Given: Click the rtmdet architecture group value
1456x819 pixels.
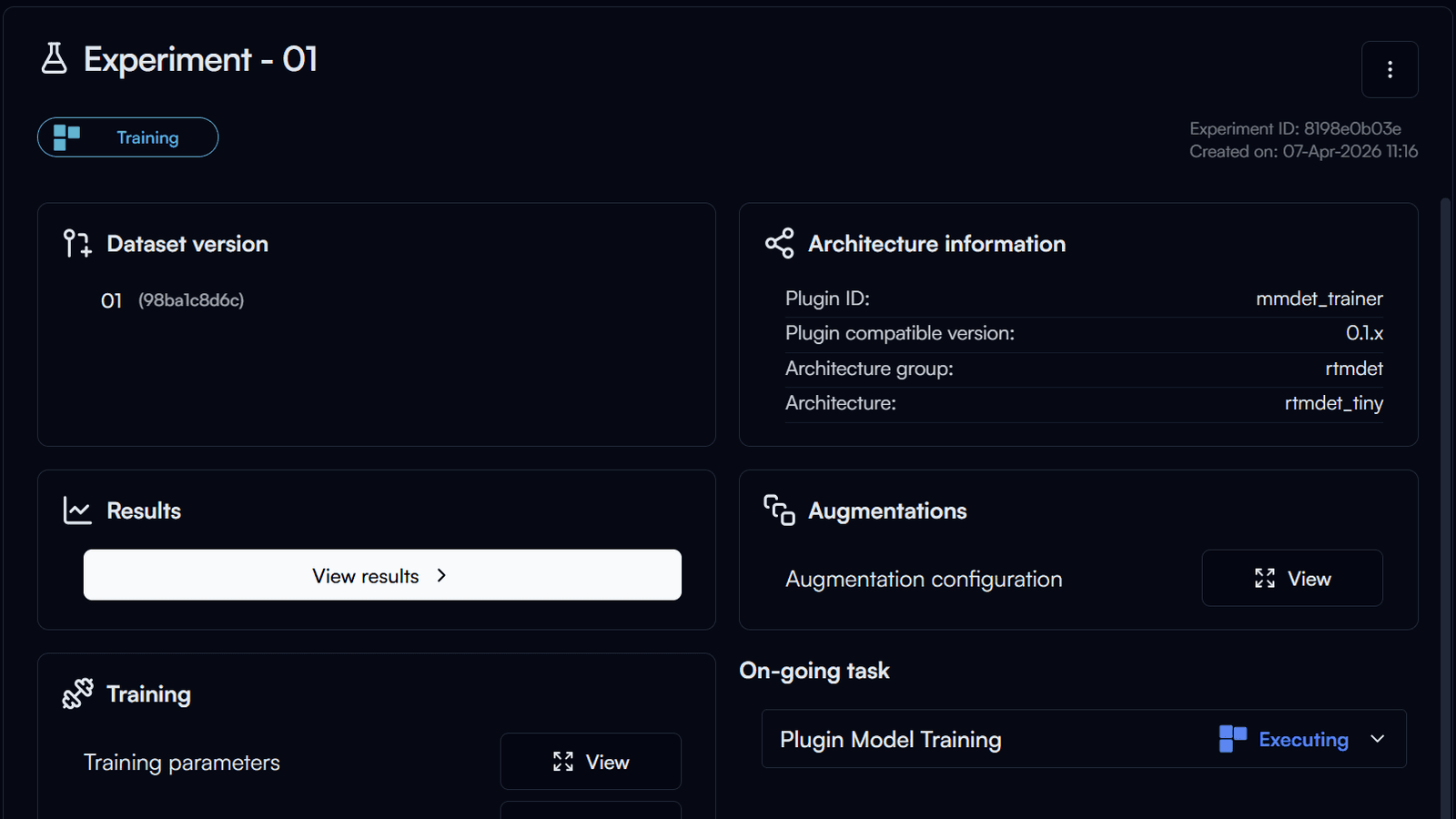Looking at the screenshot, I should (1354, 369).
